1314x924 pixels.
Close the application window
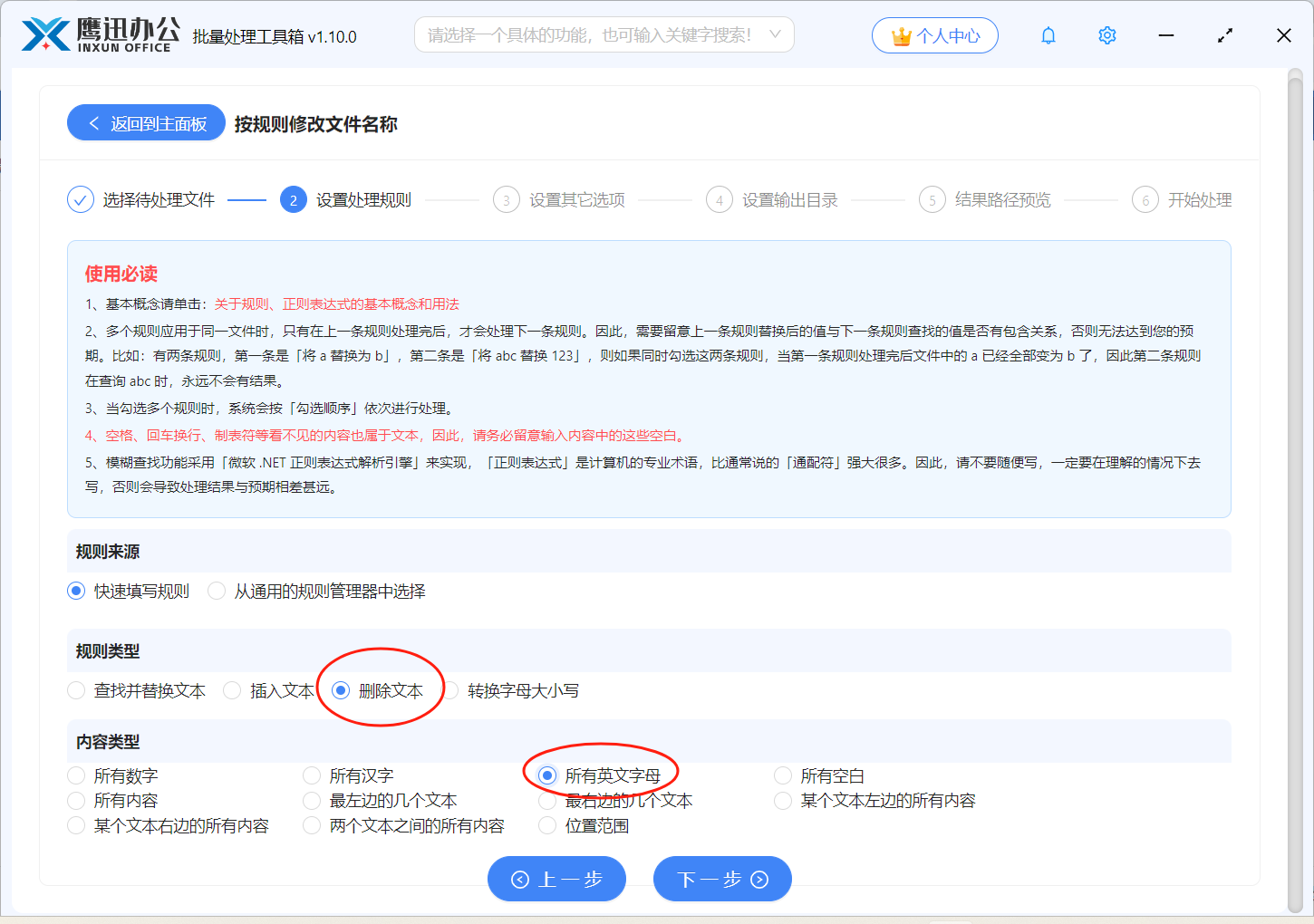click(1284, 35)
